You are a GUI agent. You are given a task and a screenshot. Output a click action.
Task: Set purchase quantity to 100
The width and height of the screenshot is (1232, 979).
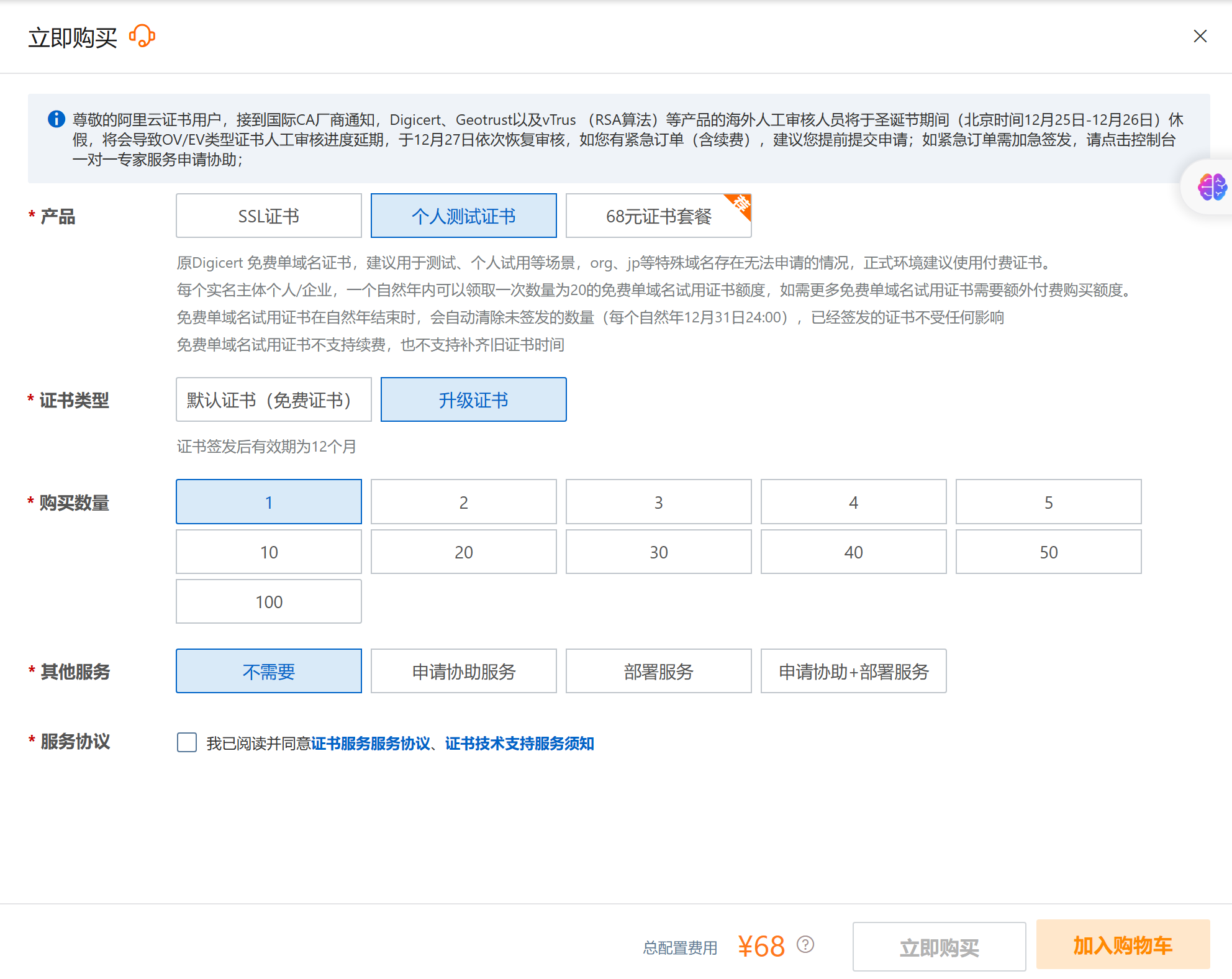coord(269,601)
